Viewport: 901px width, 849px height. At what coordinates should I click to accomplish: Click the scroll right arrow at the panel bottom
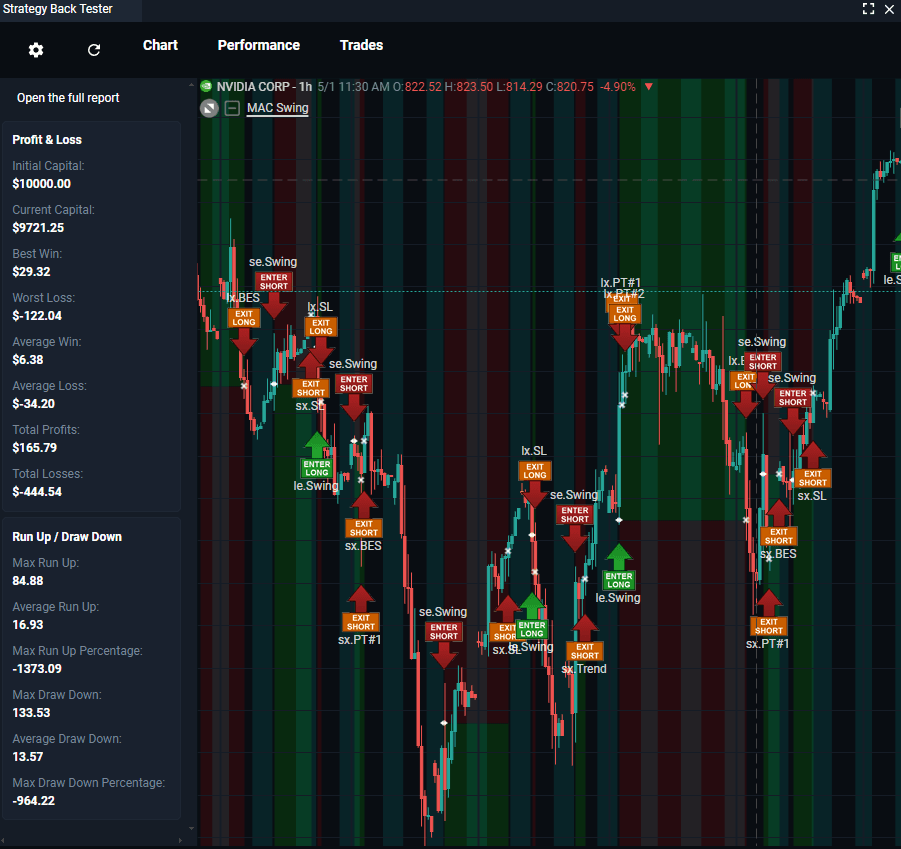(180, 841)
